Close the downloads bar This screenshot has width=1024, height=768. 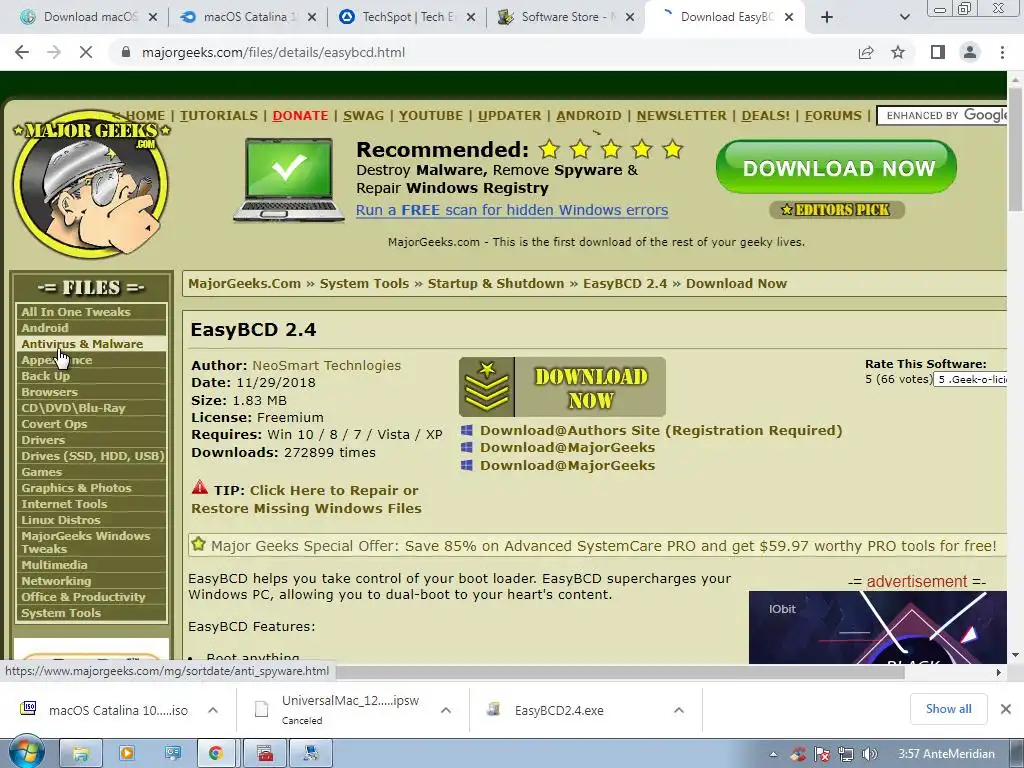(1006, 709)
